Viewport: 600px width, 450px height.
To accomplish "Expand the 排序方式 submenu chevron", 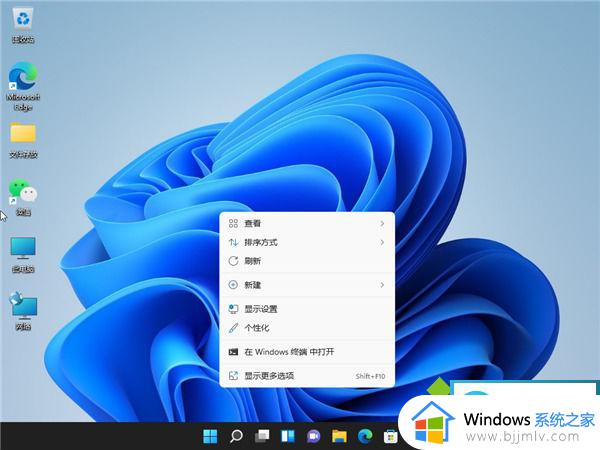I will click(x=382, y=242).
